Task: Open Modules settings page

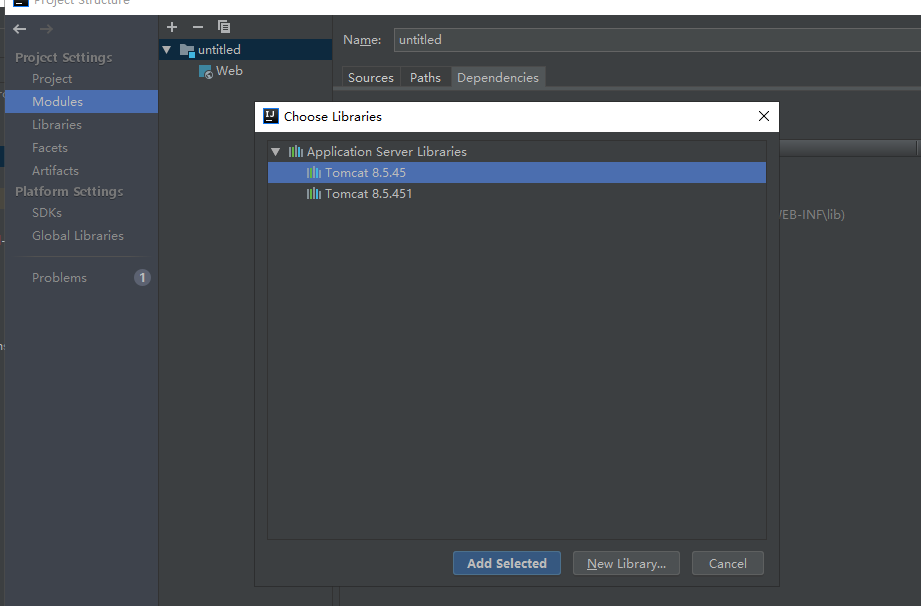Action: coord(81,102)
